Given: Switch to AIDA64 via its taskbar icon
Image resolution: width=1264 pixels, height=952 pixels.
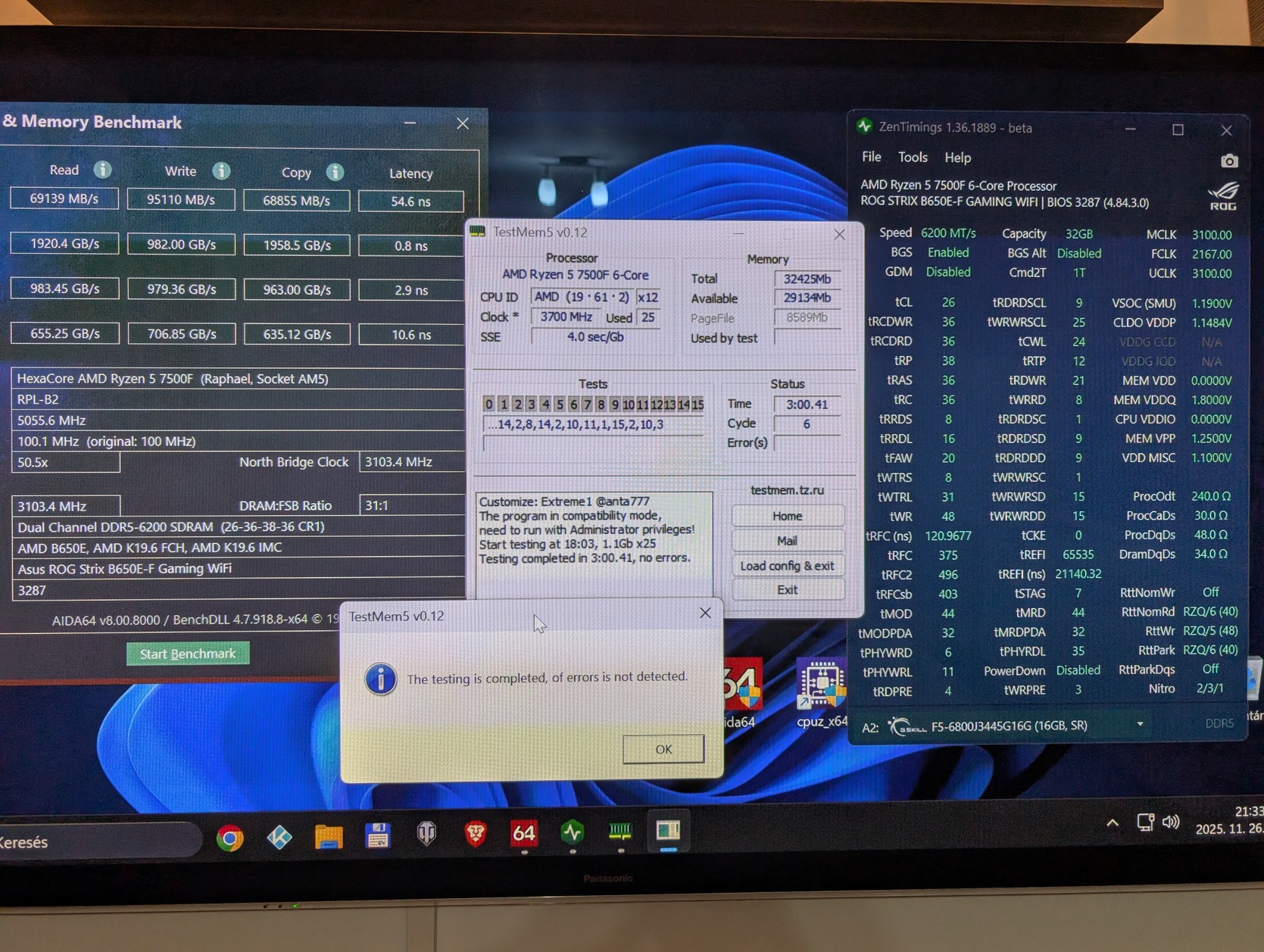Looking at the screenshot, I should click(524, 833).
